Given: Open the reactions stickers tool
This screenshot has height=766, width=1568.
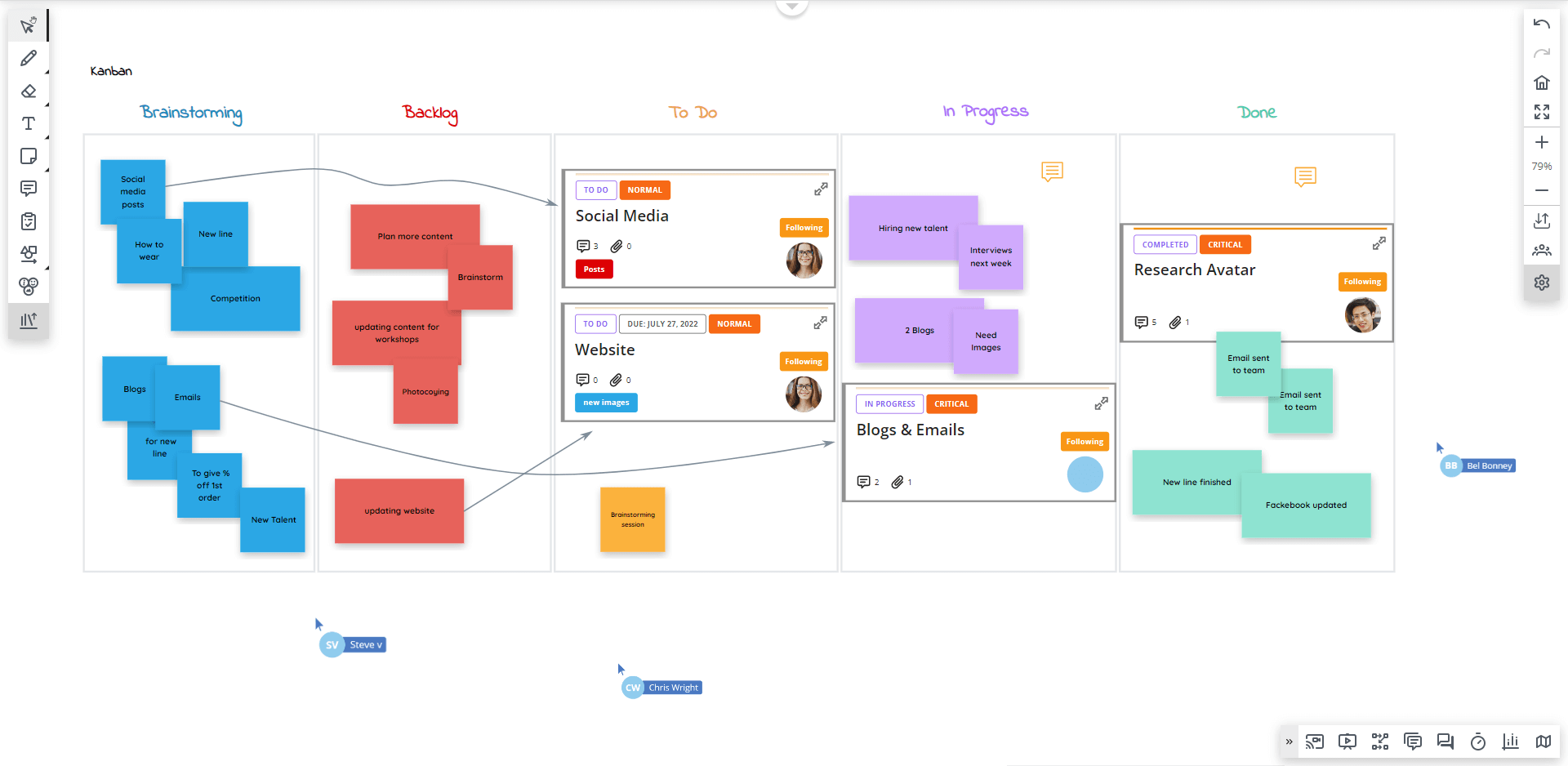Looking at the screenshot, I should pyautogui.click(x=29, y=287).
